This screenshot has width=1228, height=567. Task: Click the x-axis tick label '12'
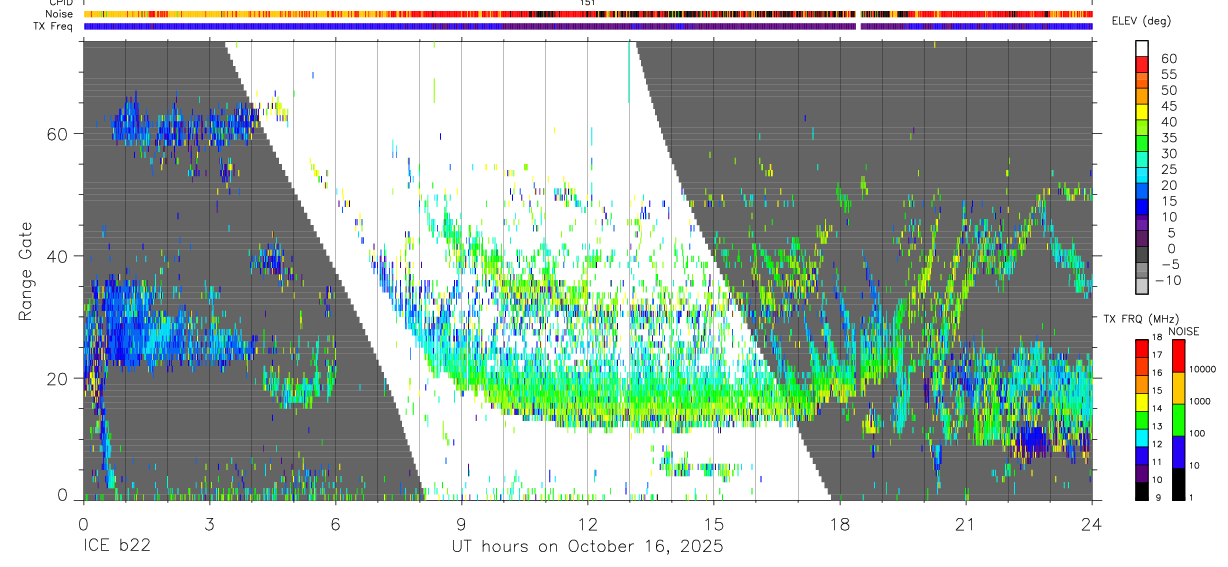tap(588, 524)
